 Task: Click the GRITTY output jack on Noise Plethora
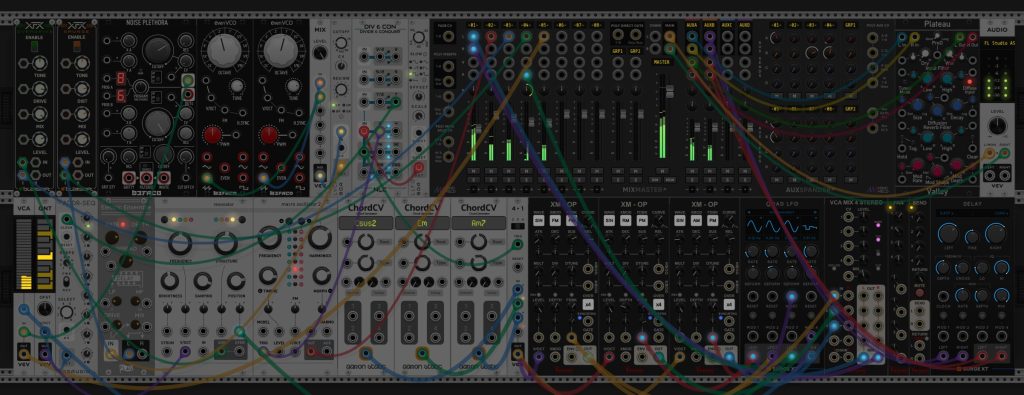(x=130, y=178)
